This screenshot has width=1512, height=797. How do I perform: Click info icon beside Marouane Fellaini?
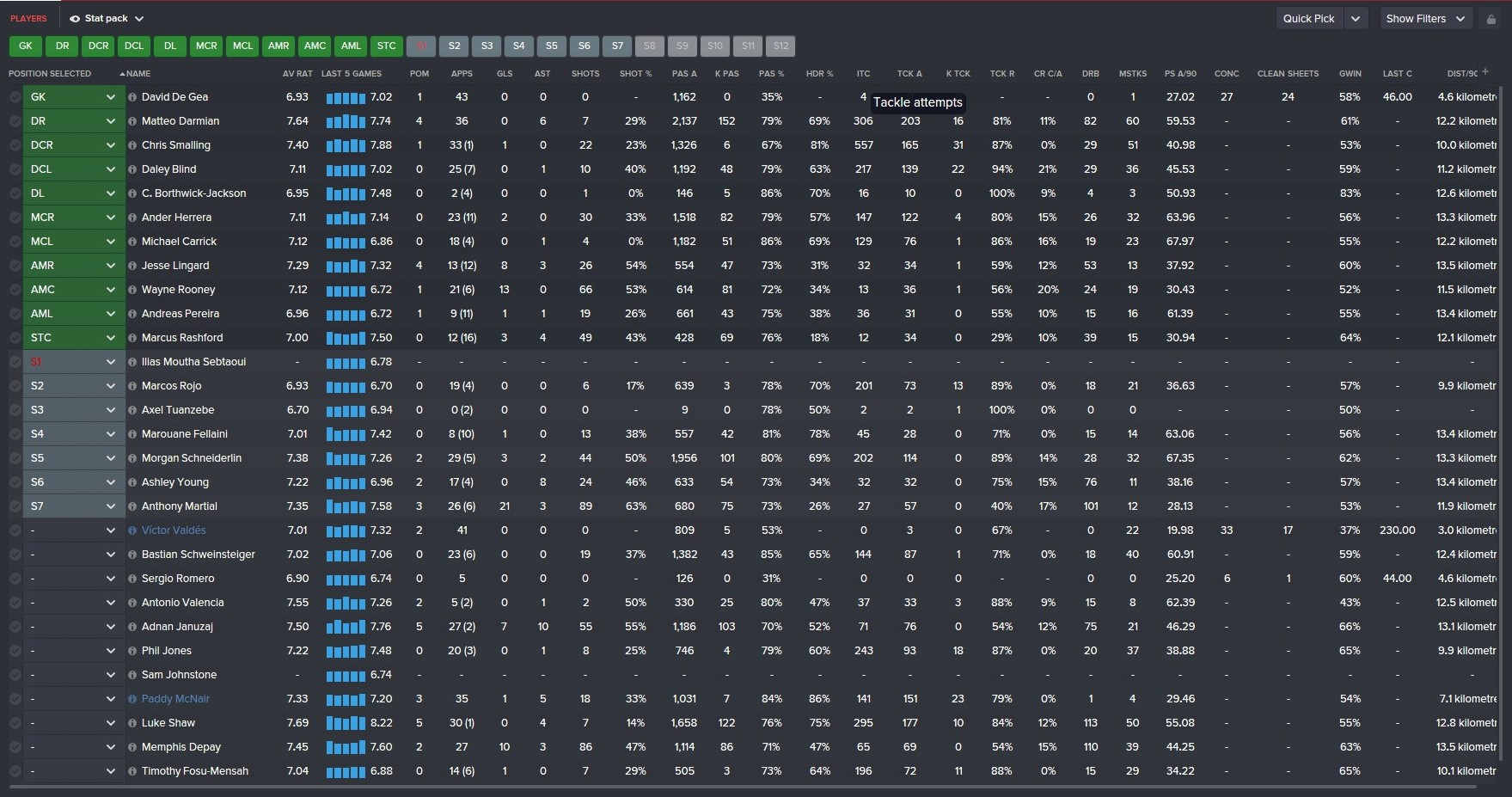point(132,434)
